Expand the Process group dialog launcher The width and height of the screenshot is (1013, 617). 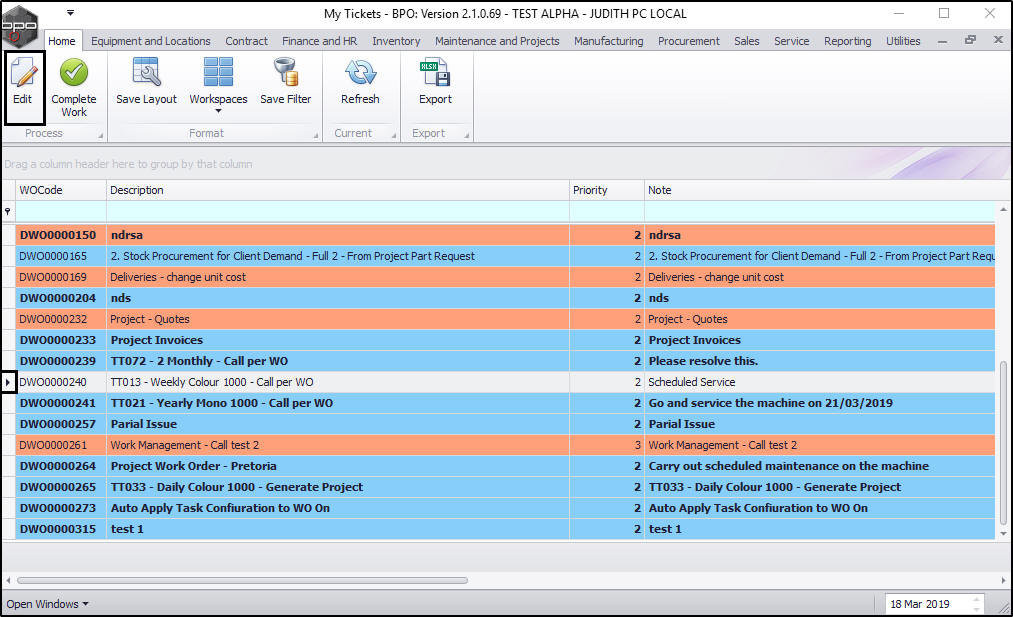click(100, 134)
